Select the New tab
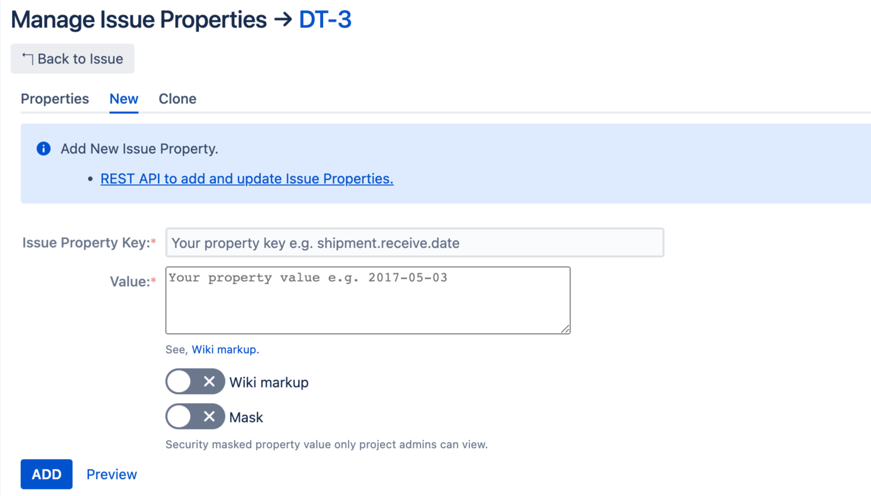This screenshot has height=496, width=871. click(x=124, y=99)
